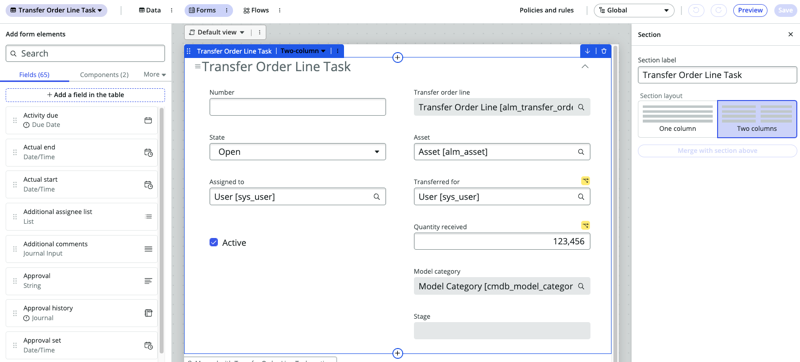This screenshot has width=800, height=362.
Task: Add a section below with plus icon
Action: 398,353
